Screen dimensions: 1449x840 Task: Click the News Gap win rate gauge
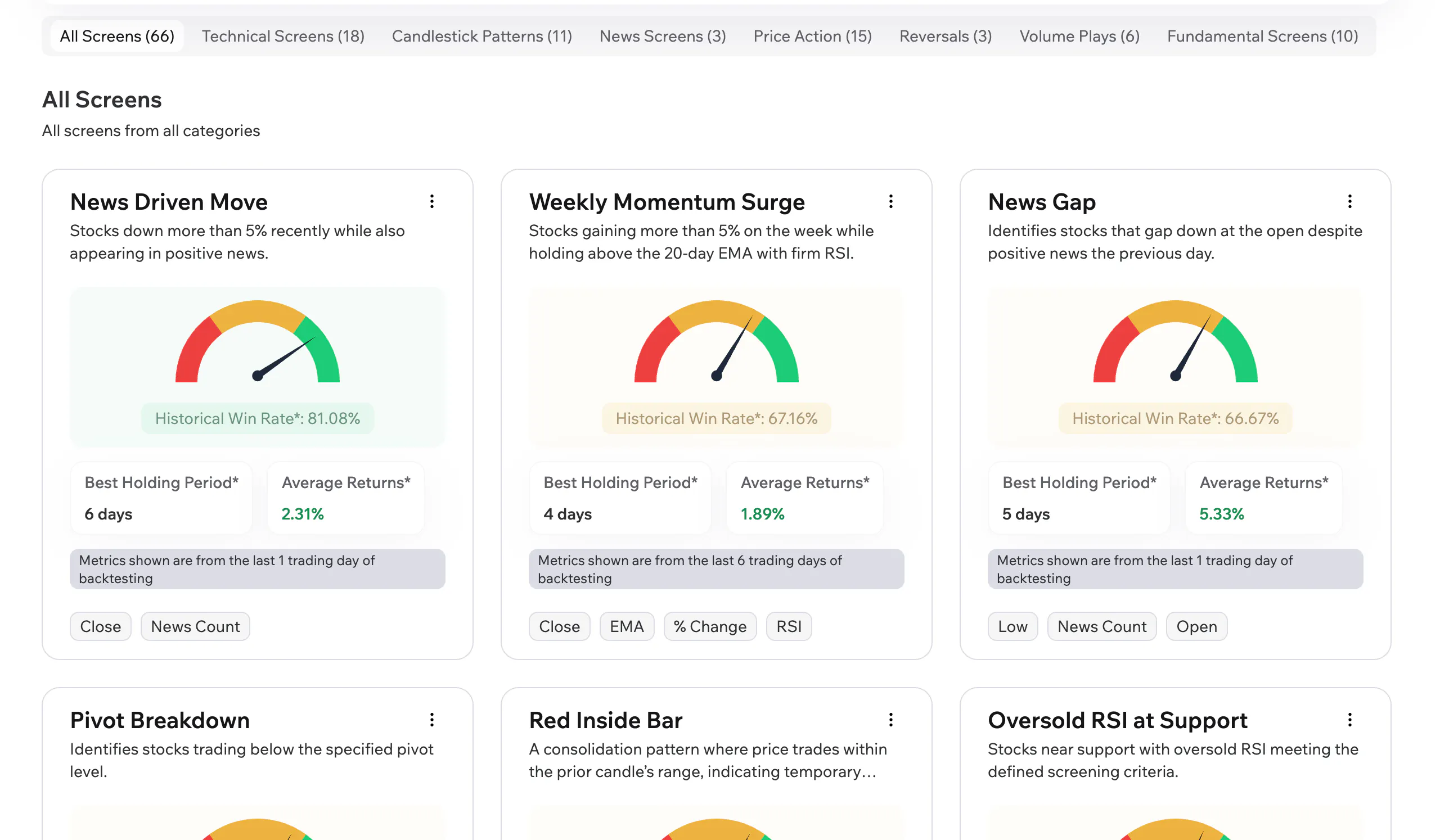[x=1175, y=341]
